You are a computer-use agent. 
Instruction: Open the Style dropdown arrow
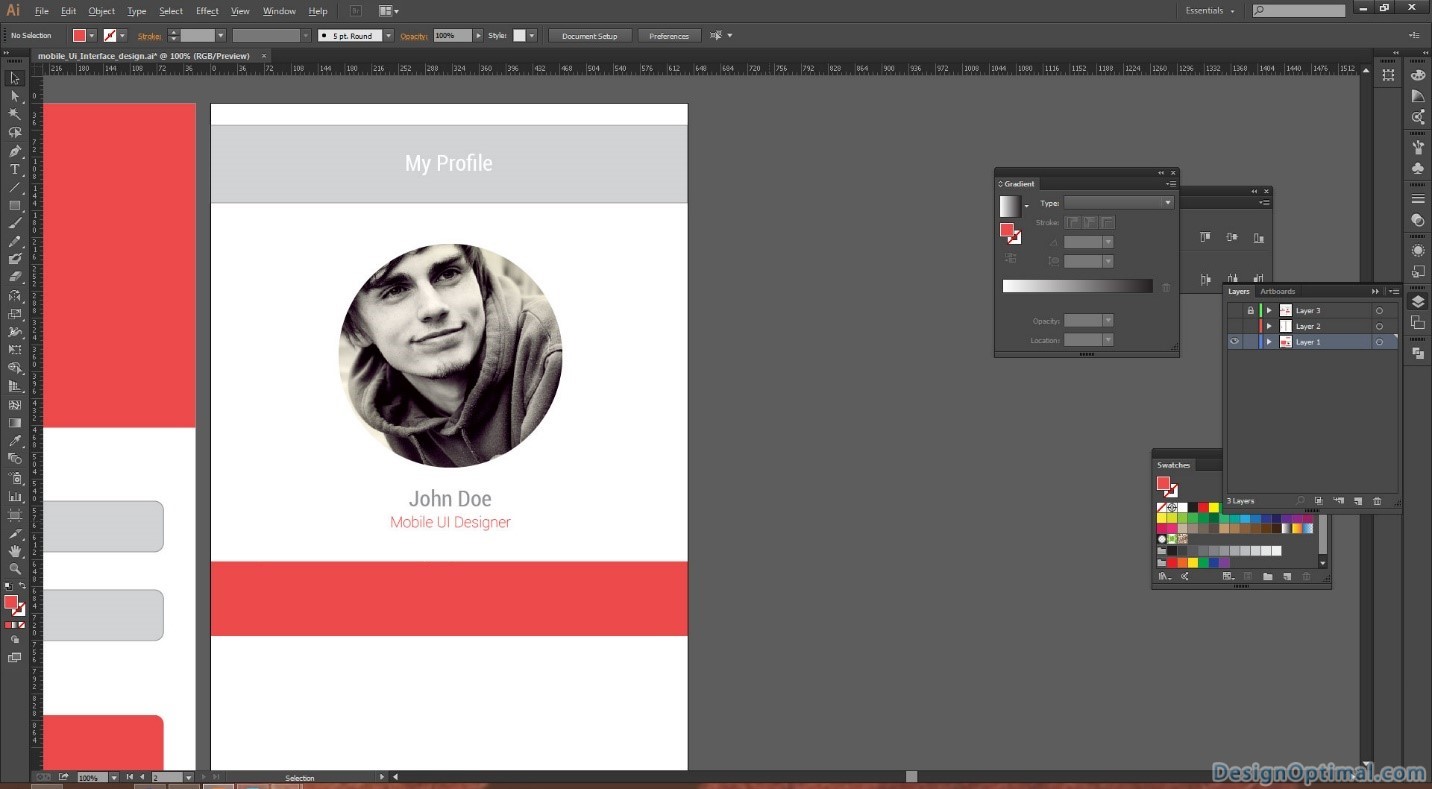pos(532,36)
